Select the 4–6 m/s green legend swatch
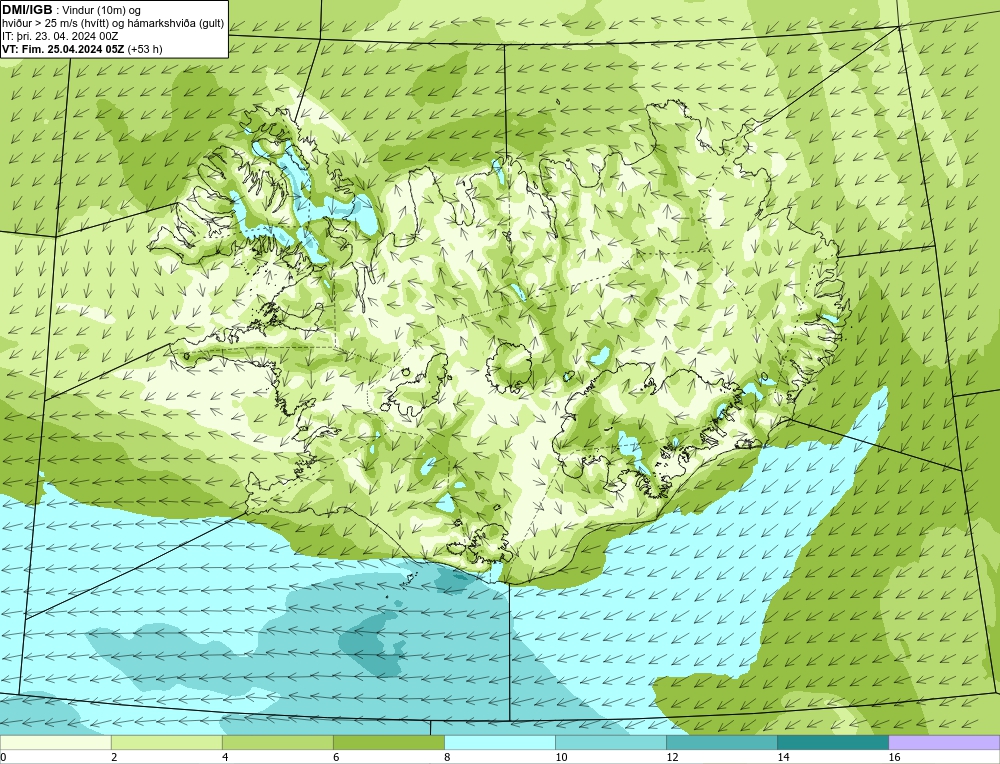 277,742
